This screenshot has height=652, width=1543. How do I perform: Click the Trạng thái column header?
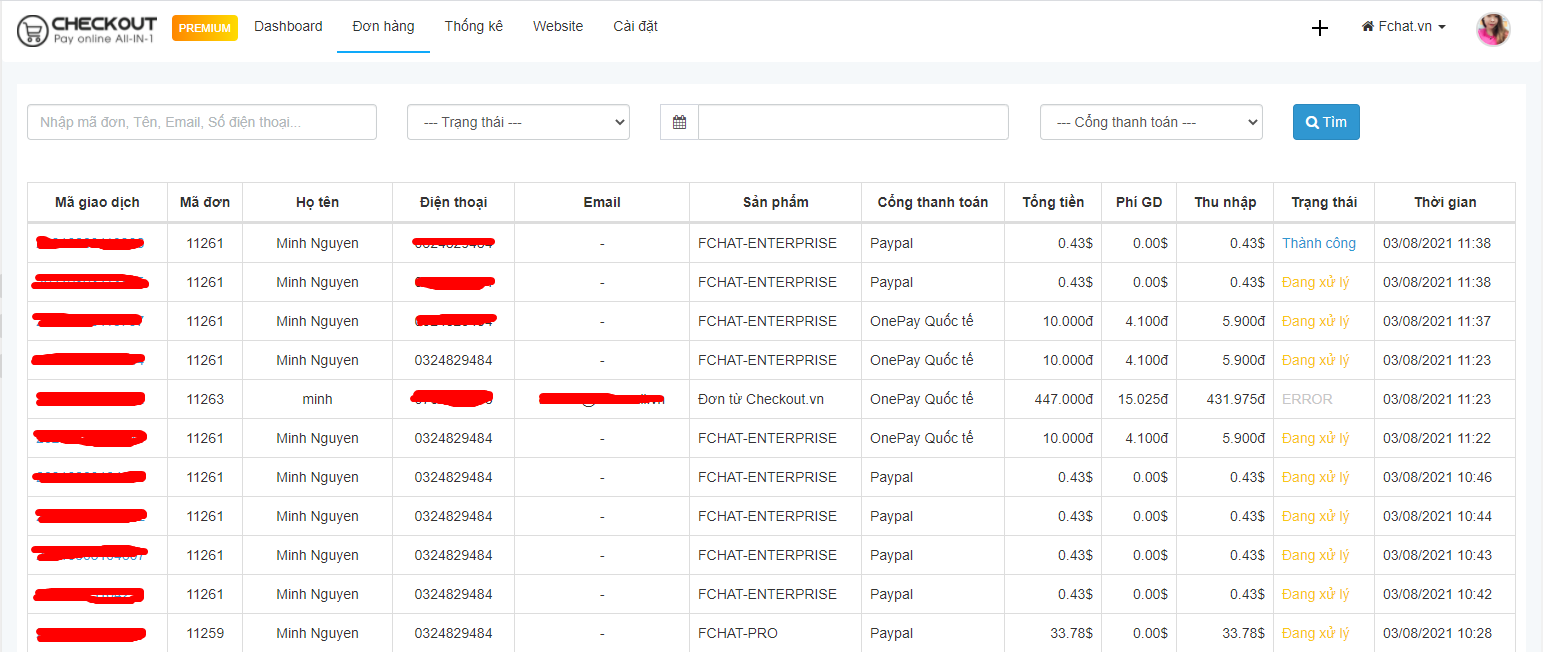pyautogui.click(x=1324, y=202)
